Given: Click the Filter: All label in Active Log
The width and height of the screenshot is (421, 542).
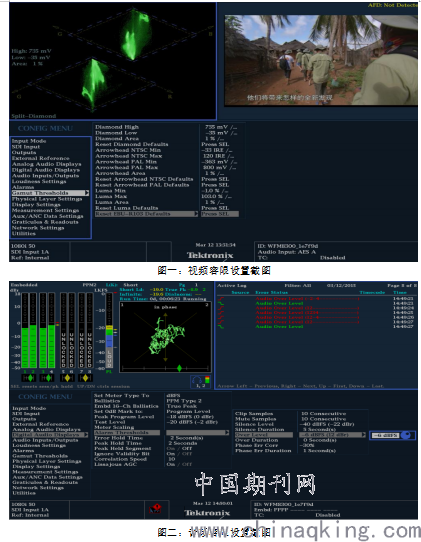Looking at the screenshot, I should 298,286.
